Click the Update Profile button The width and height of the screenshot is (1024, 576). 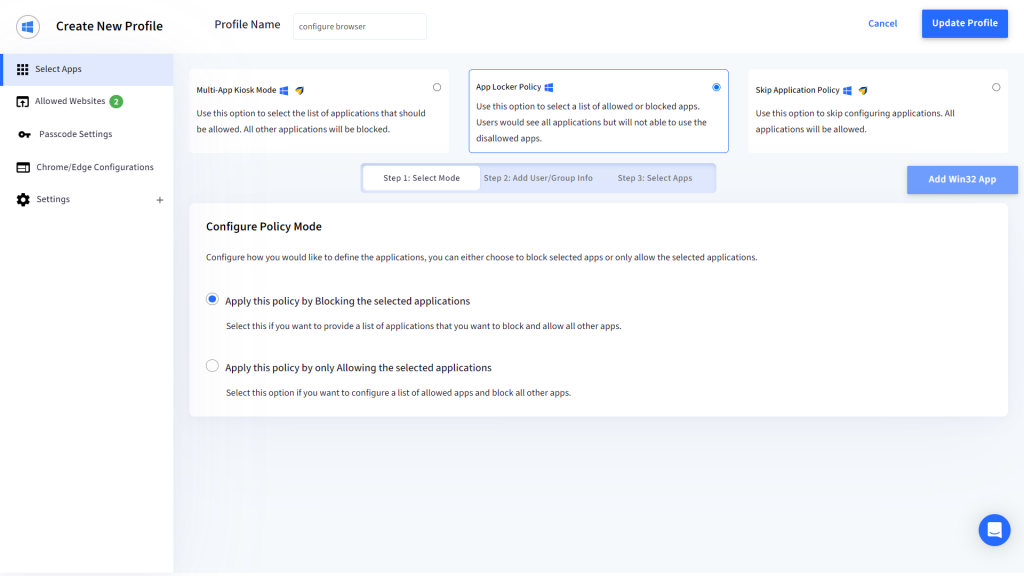pyautogui.click(x=964, y=23)
